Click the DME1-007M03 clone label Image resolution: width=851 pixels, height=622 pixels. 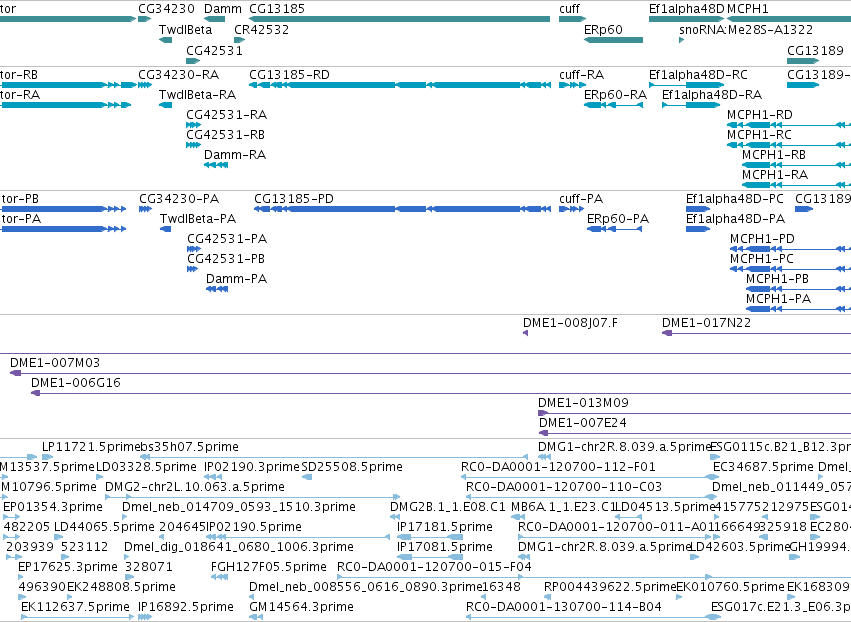click(55, 363)
